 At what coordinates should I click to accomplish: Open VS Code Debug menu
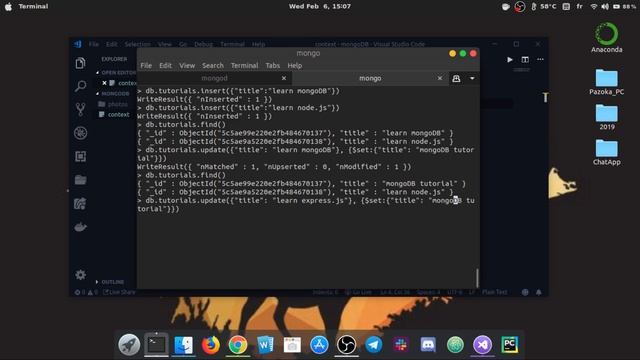pos(203,44)
